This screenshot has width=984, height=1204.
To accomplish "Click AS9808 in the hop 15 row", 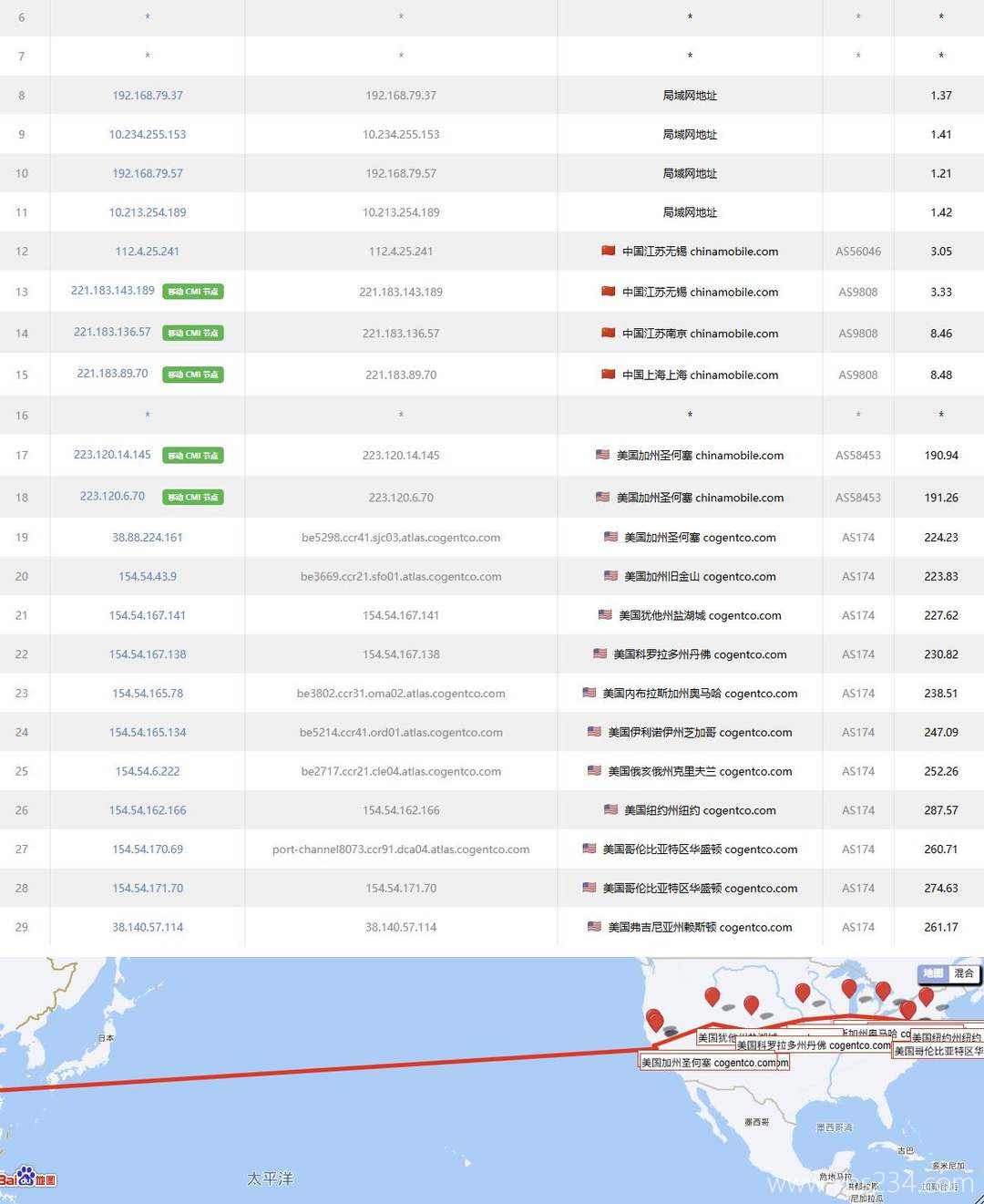I will click(858, 375).
